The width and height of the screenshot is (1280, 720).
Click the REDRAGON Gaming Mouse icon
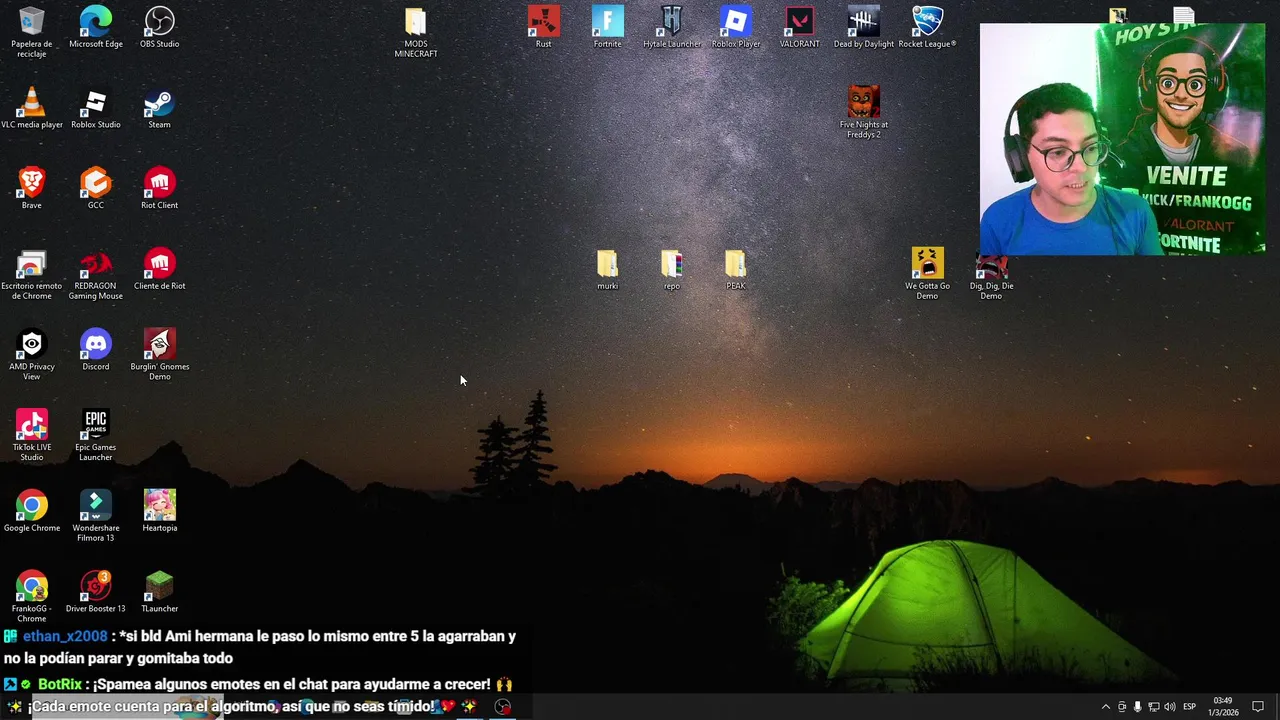(x=96, y=274)
